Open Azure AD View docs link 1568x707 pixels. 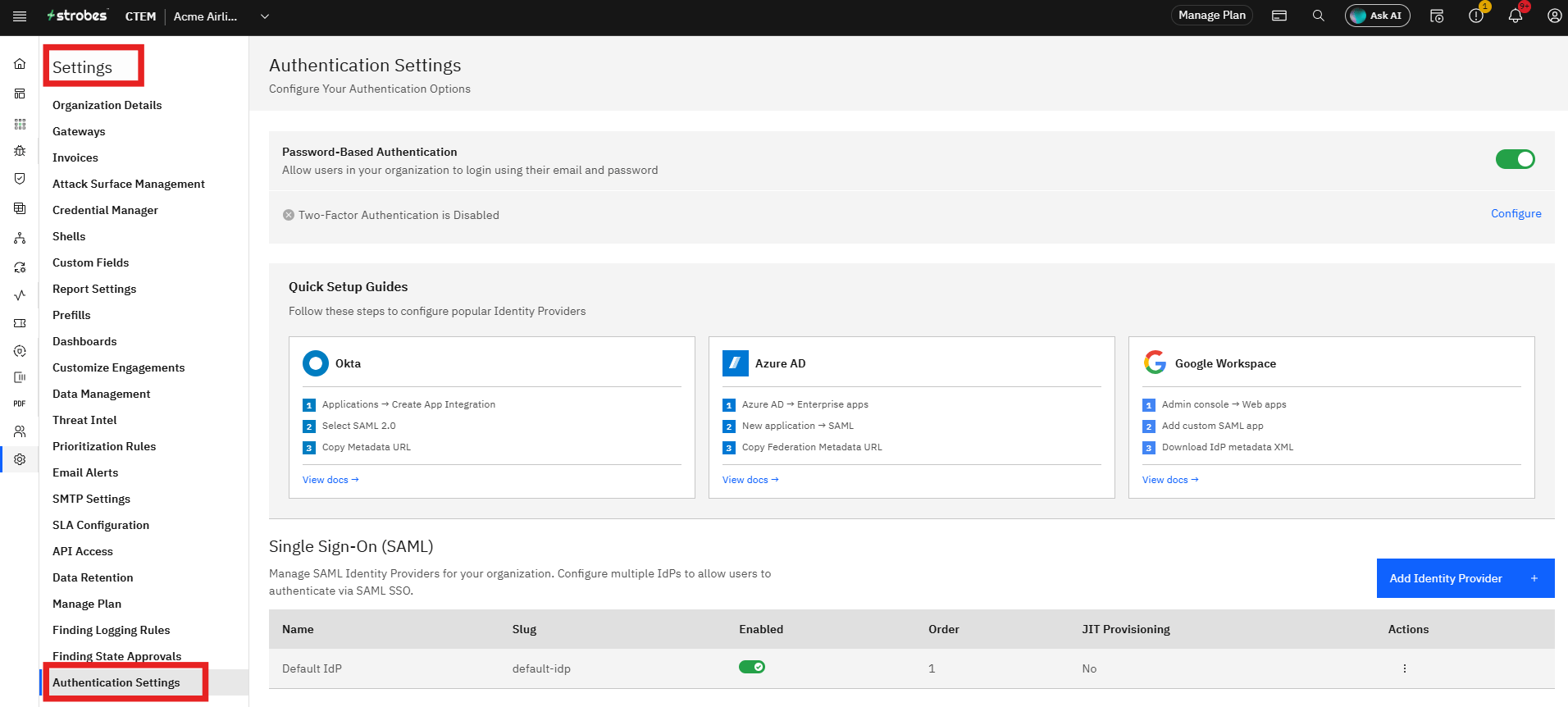(750, 480)
